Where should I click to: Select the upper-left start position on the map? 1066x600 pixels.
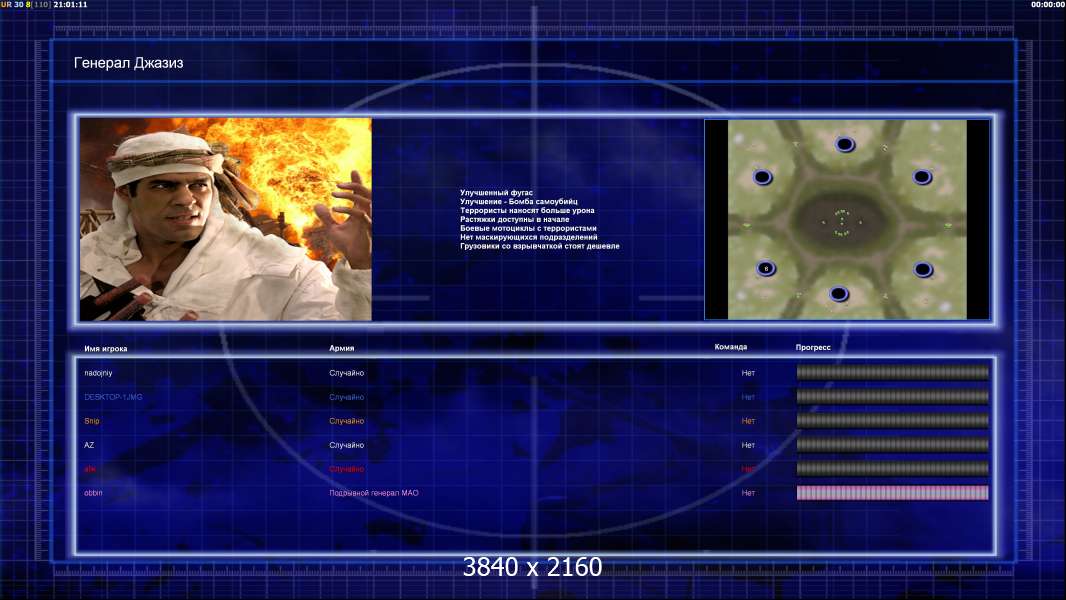(x=762, y=177)
